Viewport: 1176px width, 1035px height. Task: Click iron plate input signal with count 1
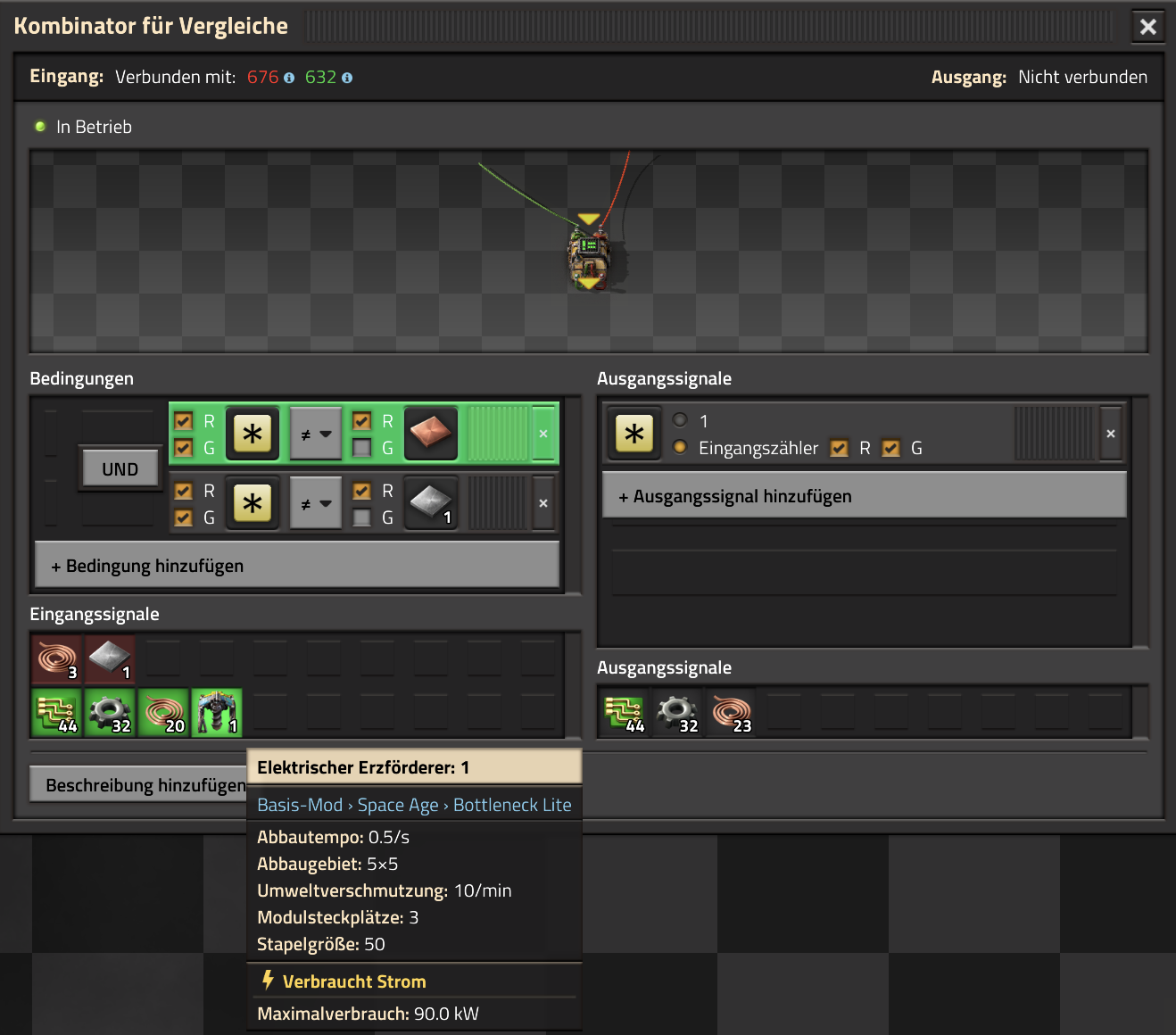110,659
